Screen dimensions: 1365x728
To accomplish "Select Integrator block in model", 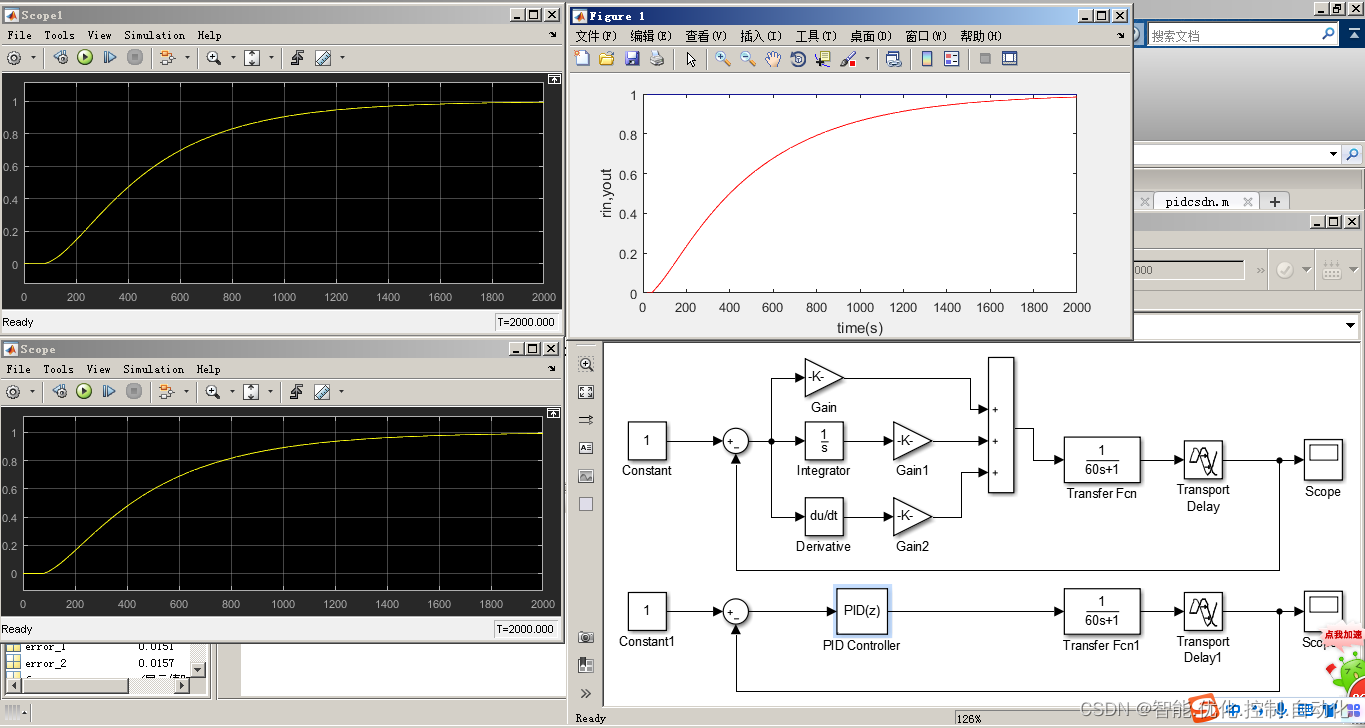I will click(823, 440).
